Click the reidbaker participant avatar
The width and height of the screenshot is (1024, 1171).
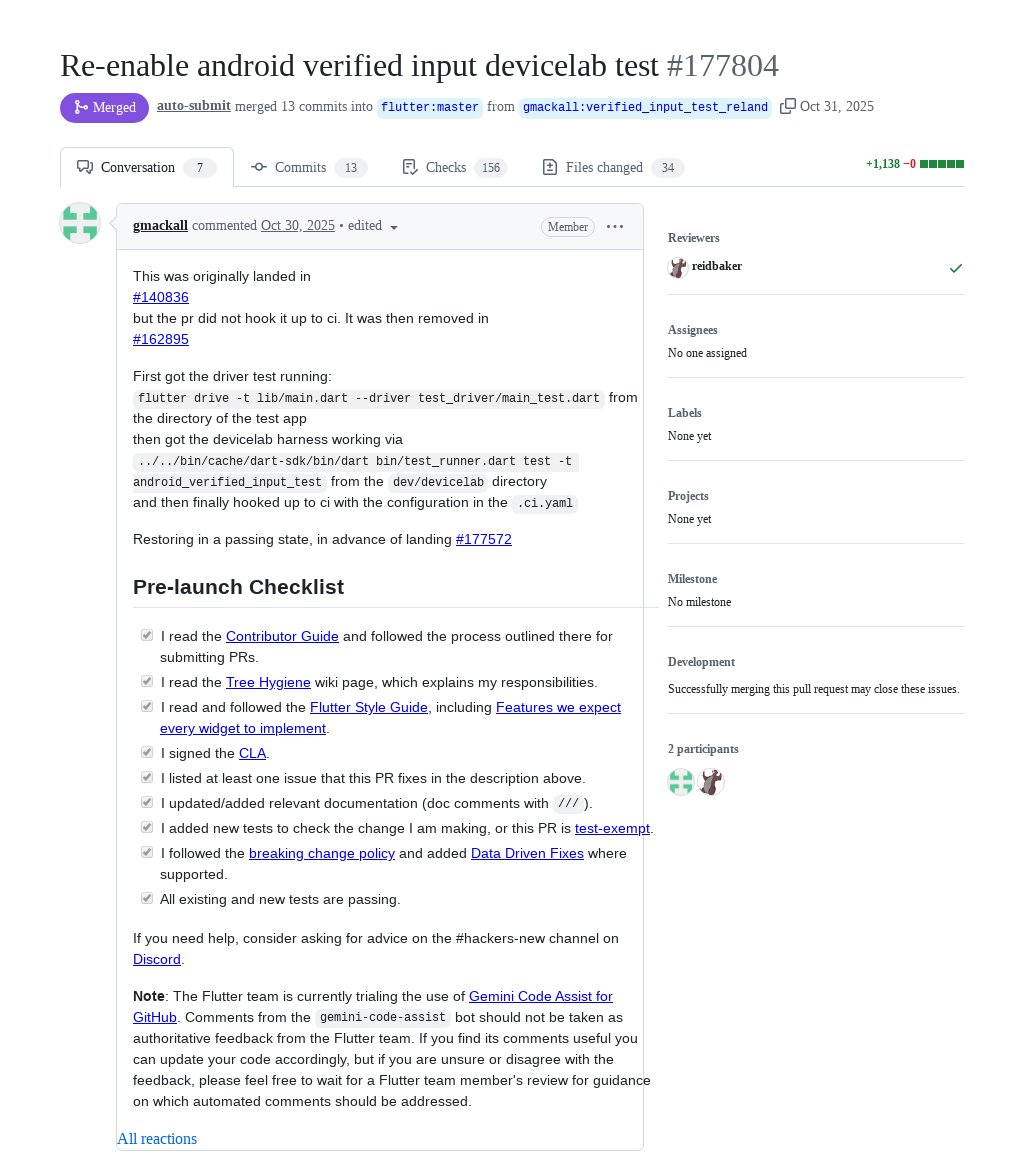click(711, 782)
